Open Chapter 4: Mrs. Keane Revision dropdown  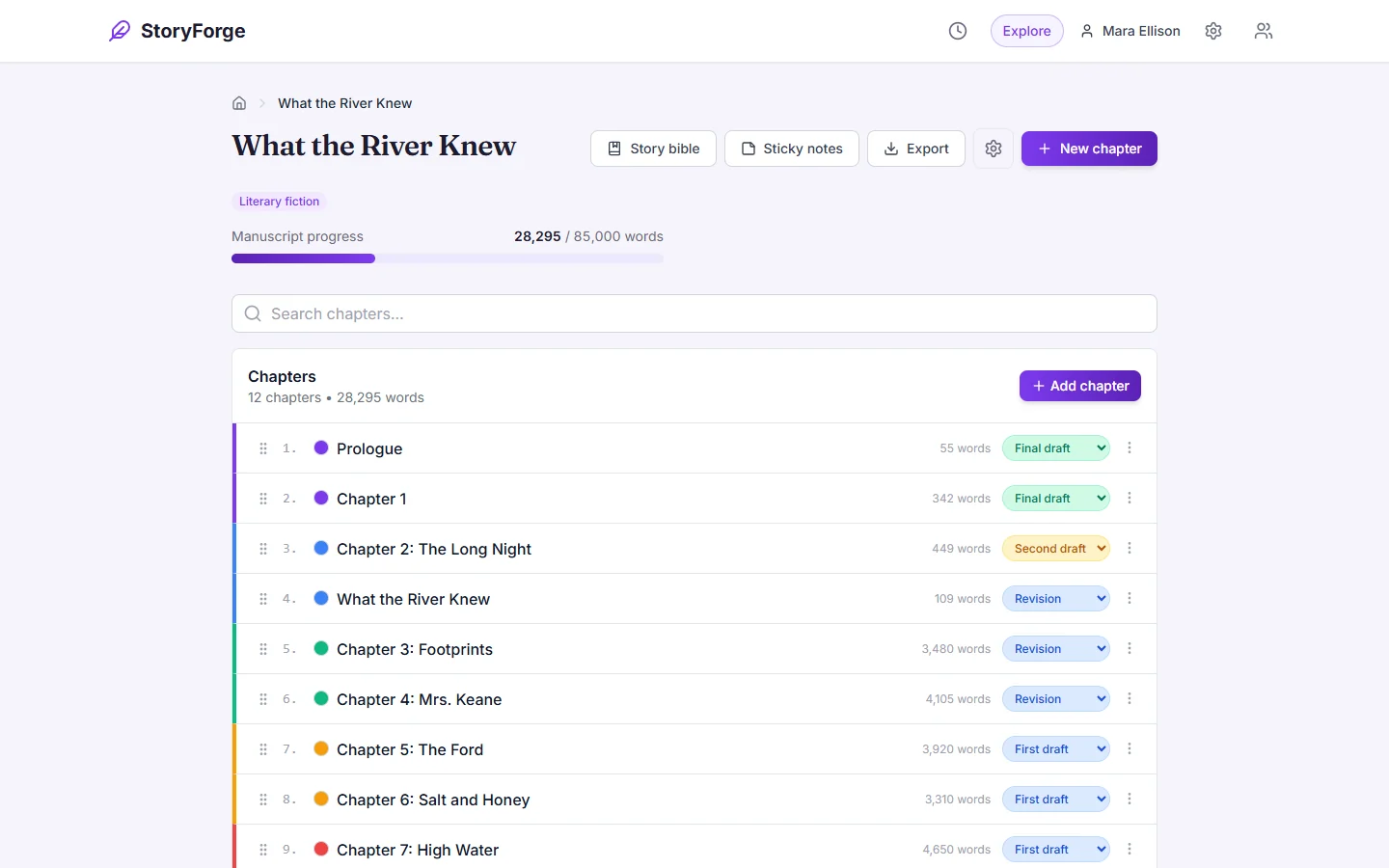(x=1056, y=699)
